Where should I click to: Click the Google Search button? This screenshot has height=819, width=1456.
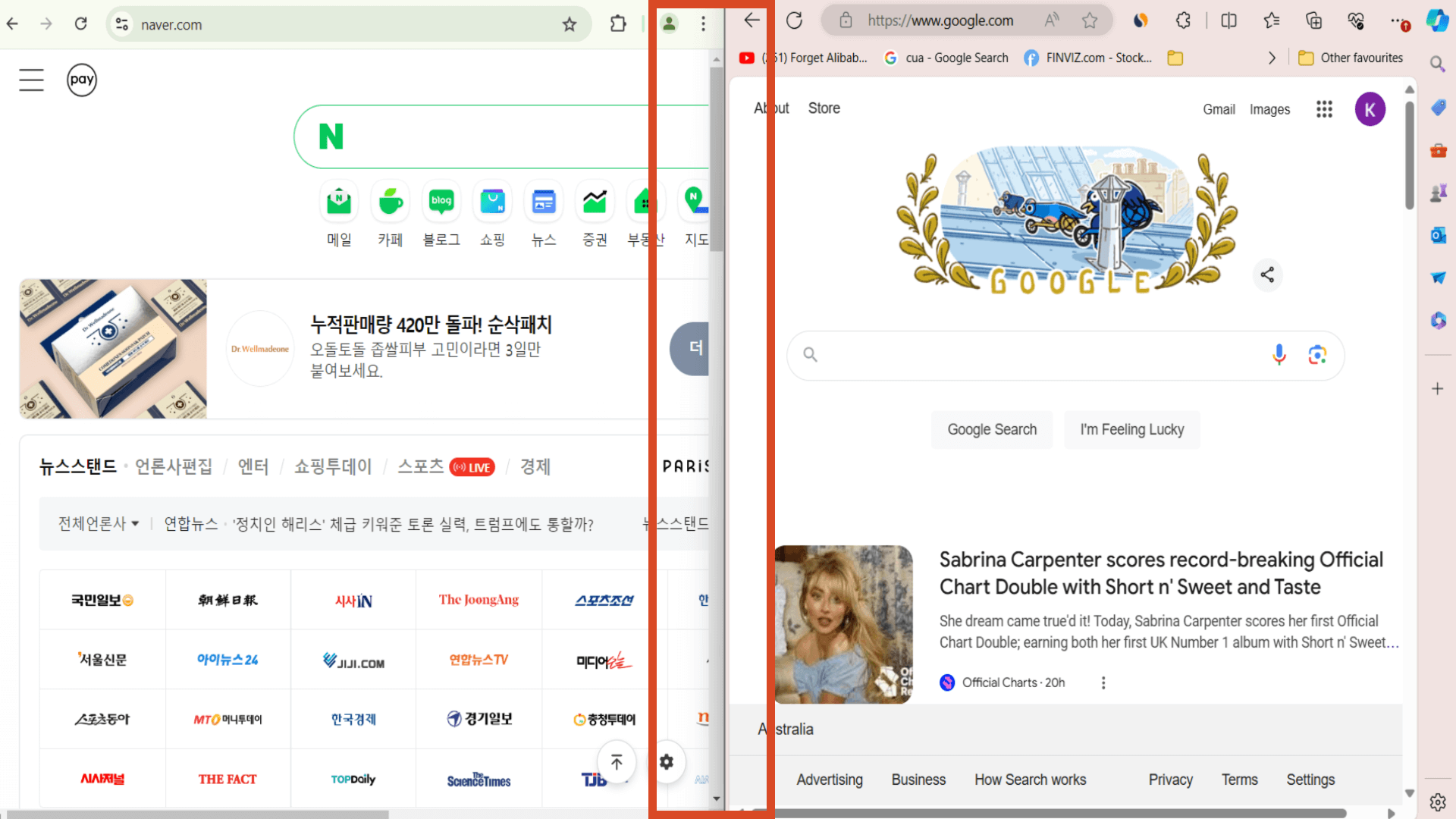click(x=992, y=429)
